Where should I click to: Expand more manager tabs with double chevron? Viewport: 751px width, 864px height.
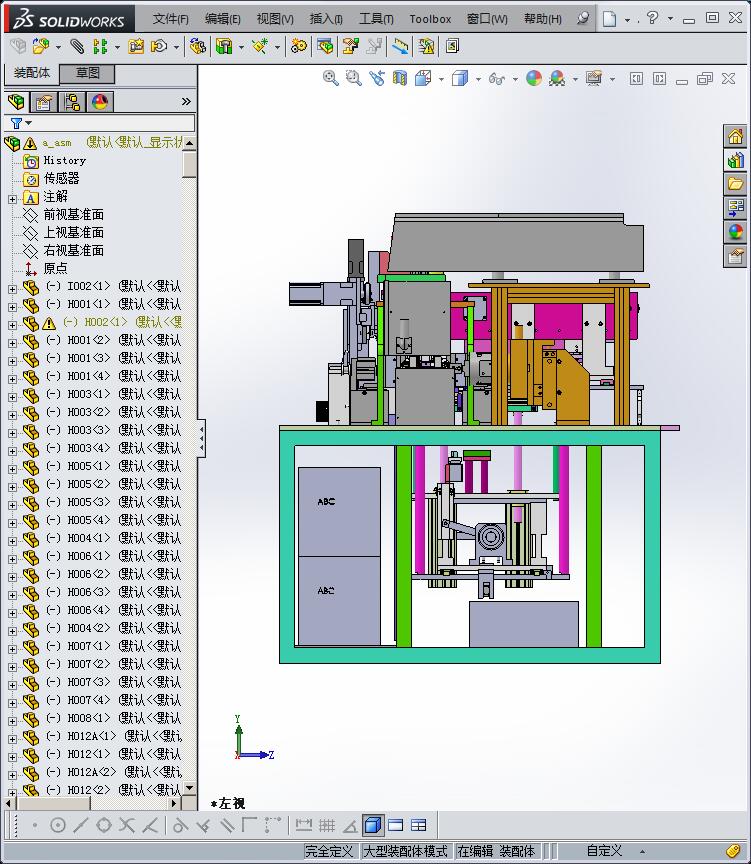186,101
